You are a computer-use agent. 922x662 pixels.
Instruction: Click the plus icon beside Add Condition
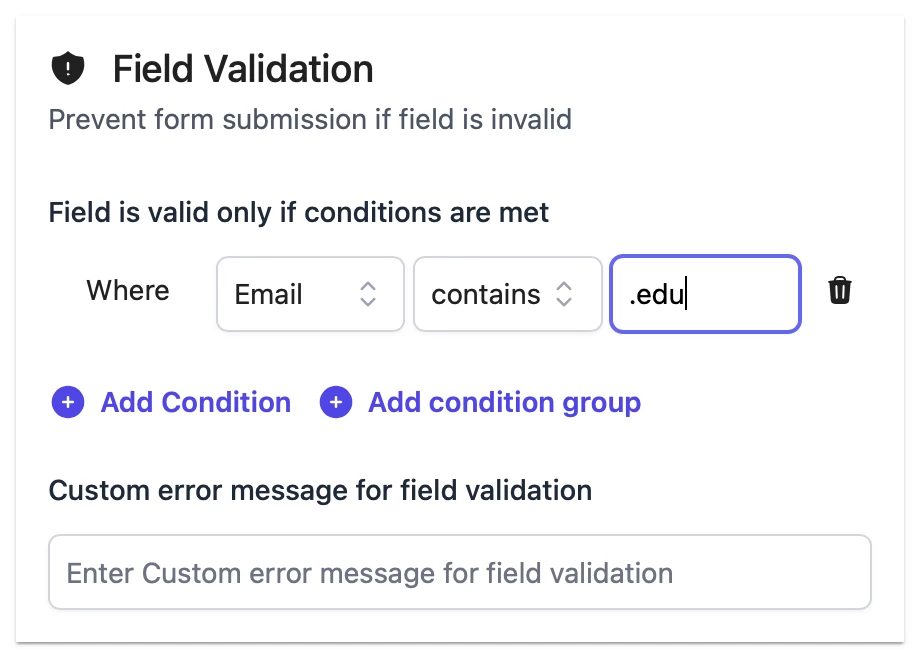click(x=68, y=402)
